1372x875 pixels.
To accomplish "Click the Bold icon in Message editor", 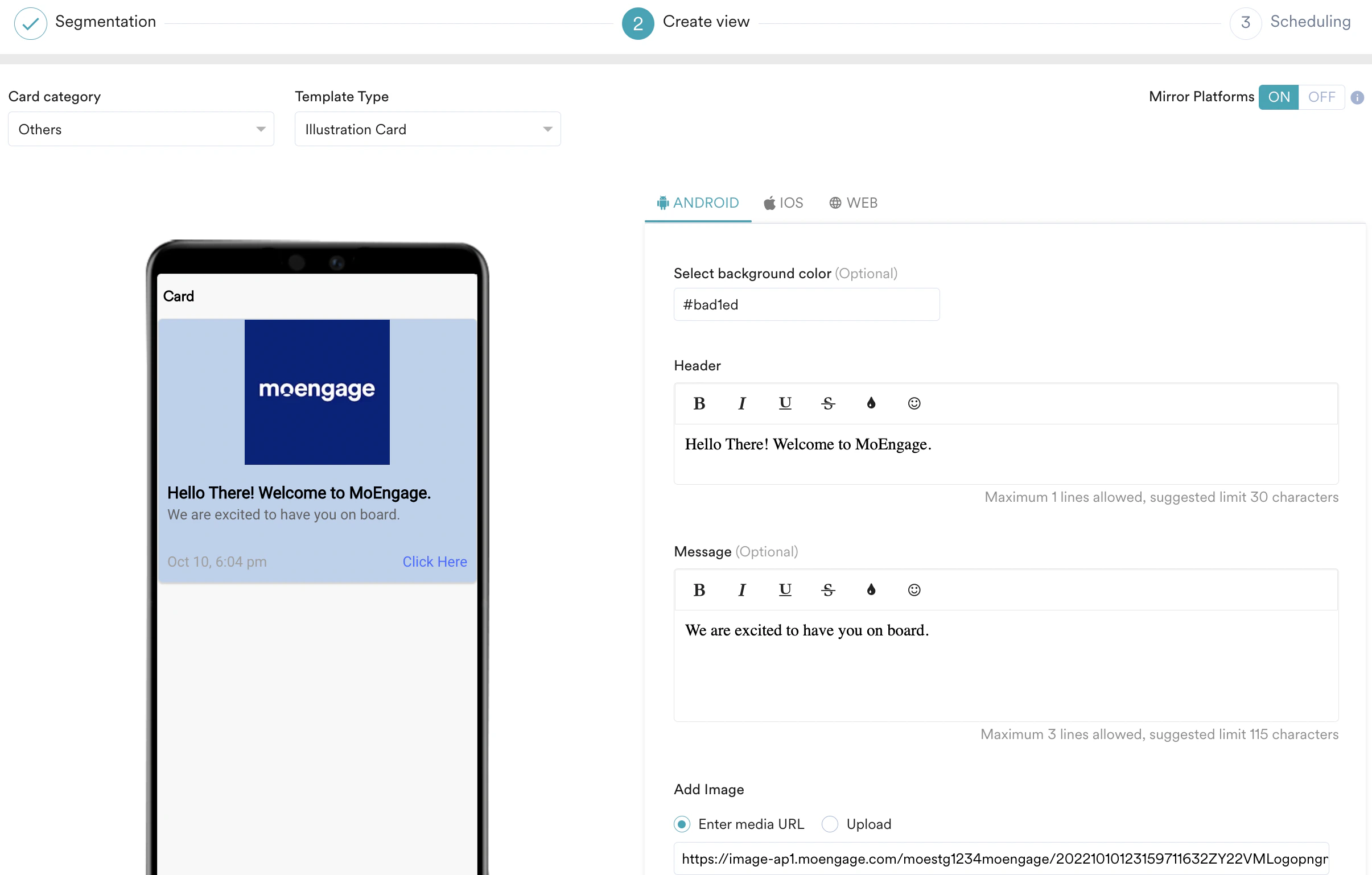I will (x=699, y=589).
